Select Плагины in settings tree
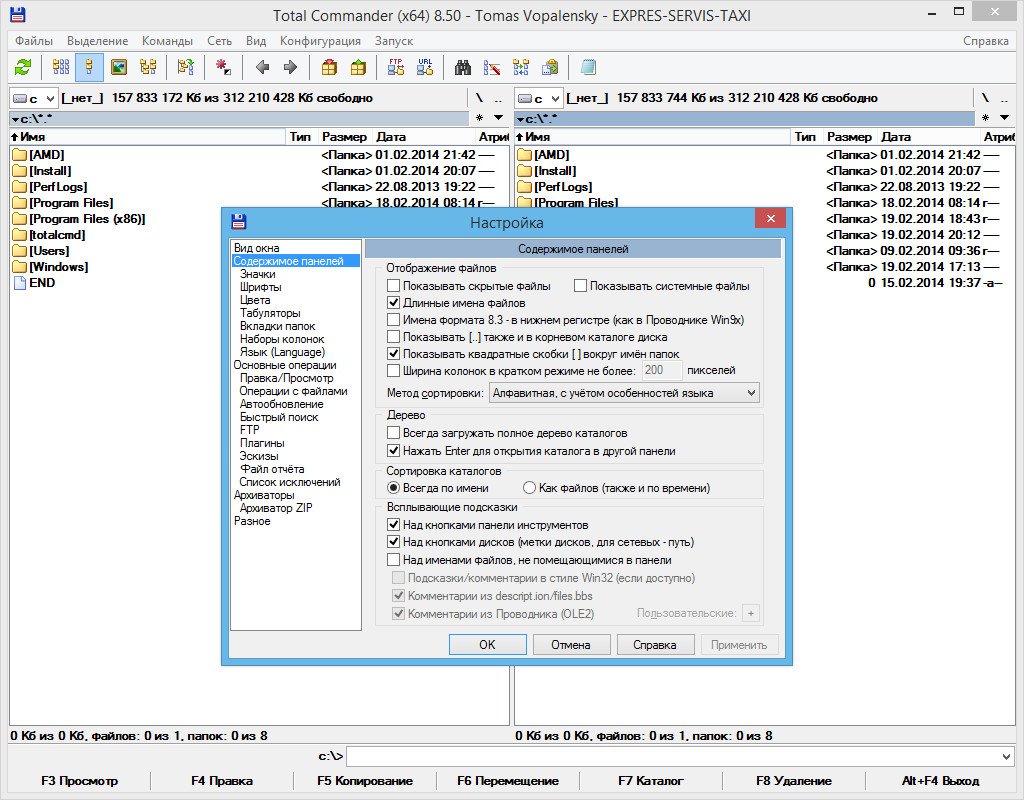 click(x=262, y=443)
